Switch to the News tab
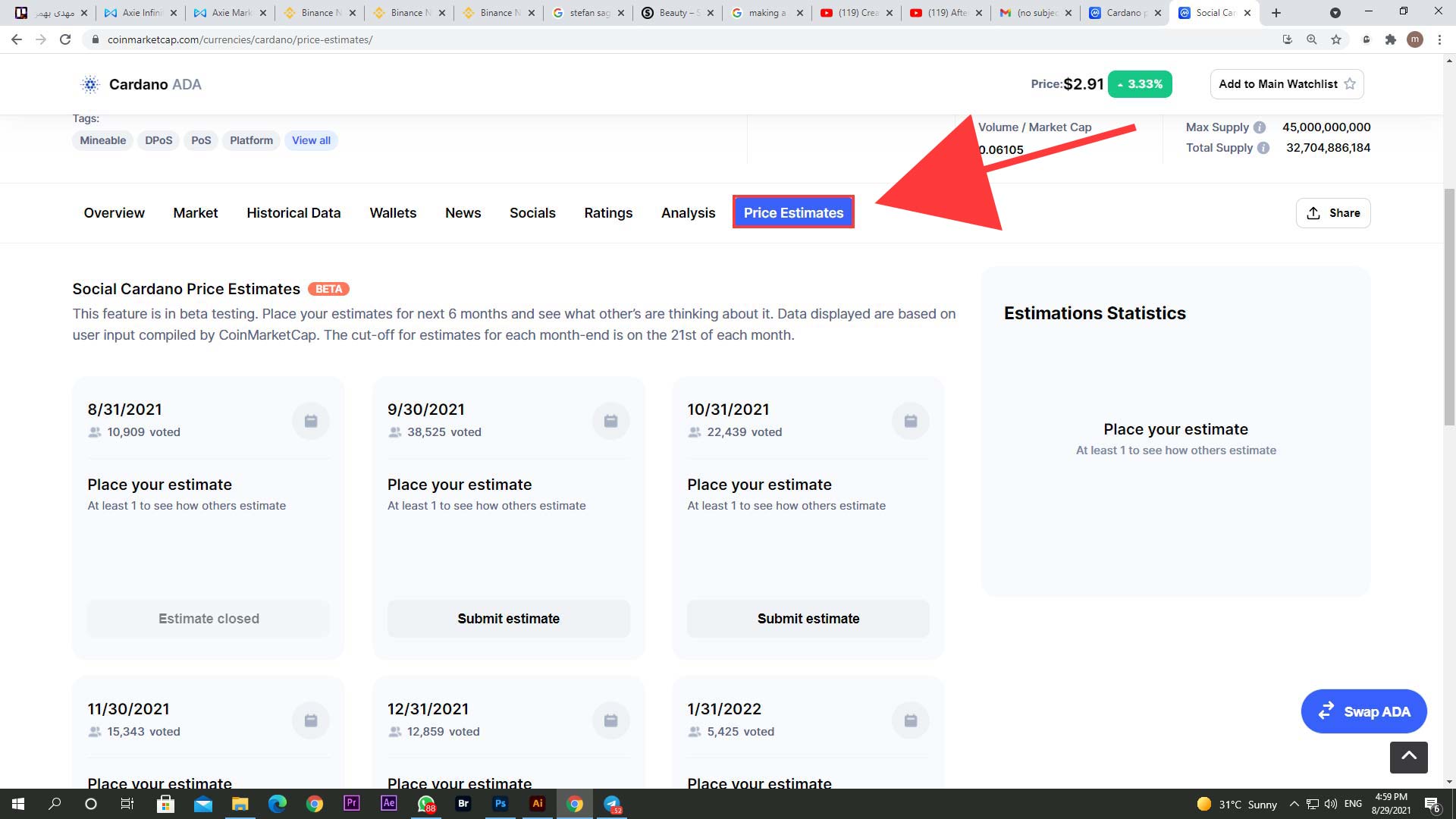The image size is (1456, 819). click(463, 213)
